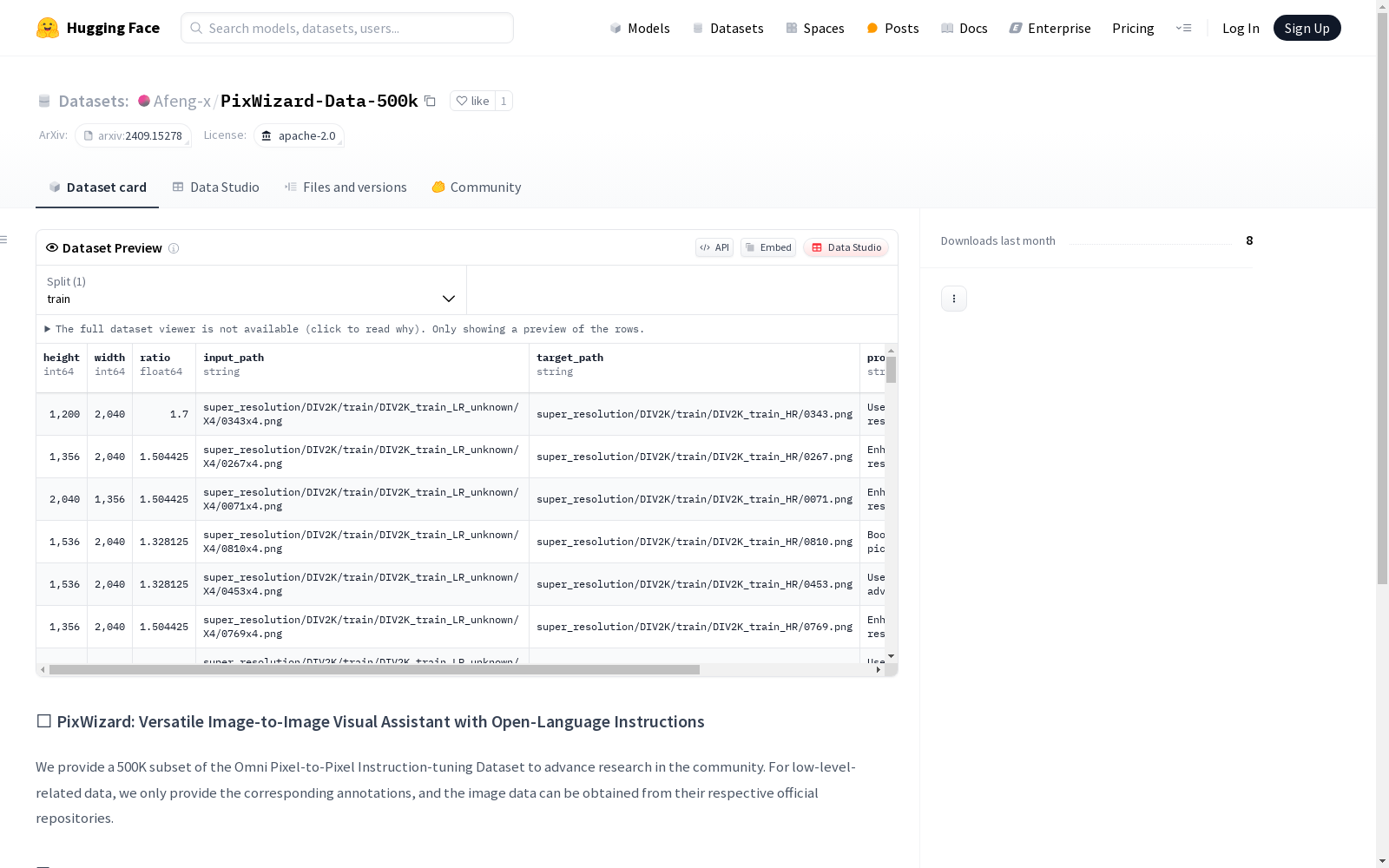This screenshot has height=868, width=1389.
Task: Click the table scroll down arrow
Action: click(892, 656)
